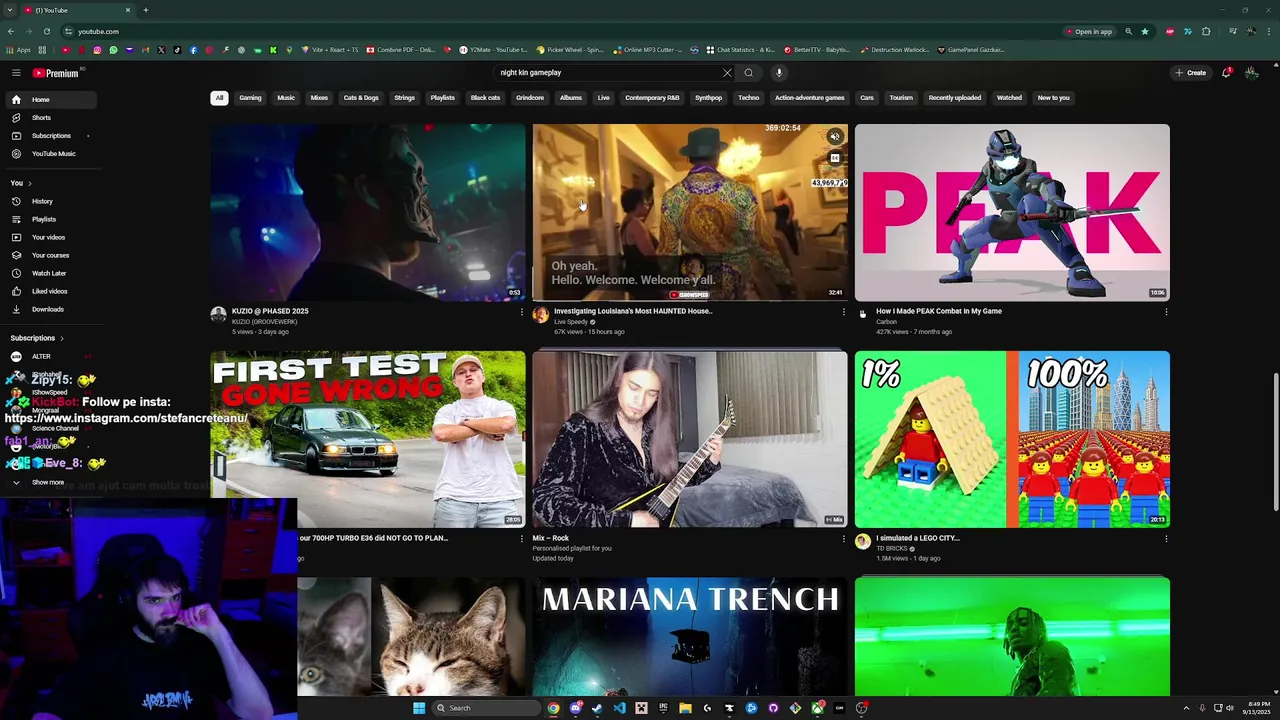The image size is (1280, 720).
Task: Select the 'All' filter chip
Action: 219,98
